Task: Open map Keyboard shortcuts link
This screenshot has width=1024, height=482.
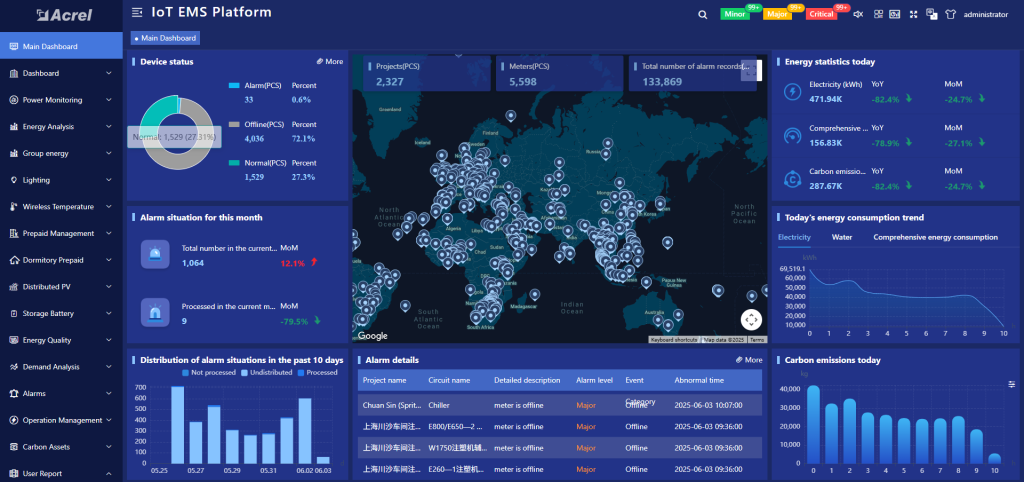Action: [674, 340]
